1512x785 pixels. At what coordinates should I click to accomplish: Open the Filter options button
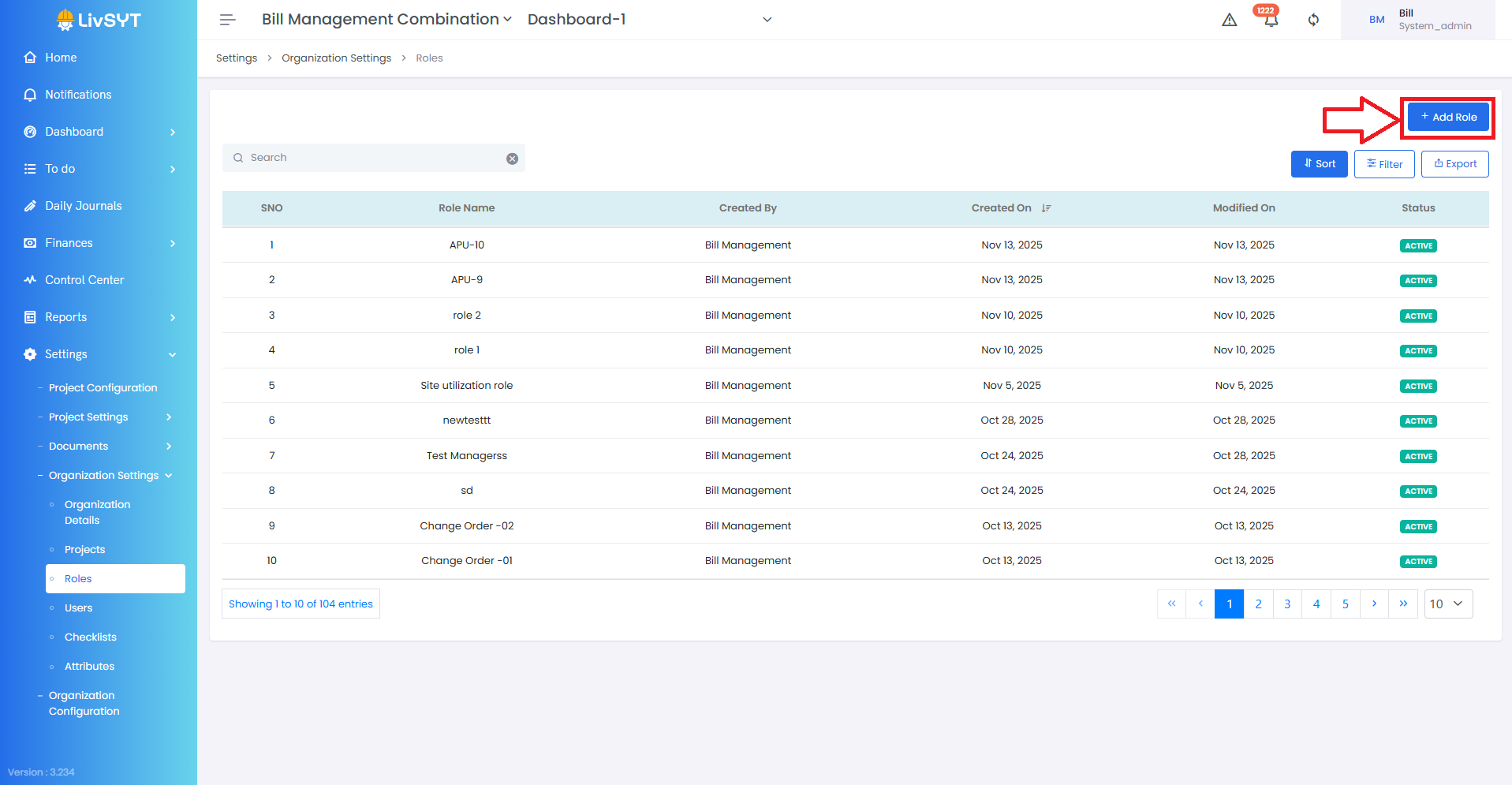[x=1384, y=164]
